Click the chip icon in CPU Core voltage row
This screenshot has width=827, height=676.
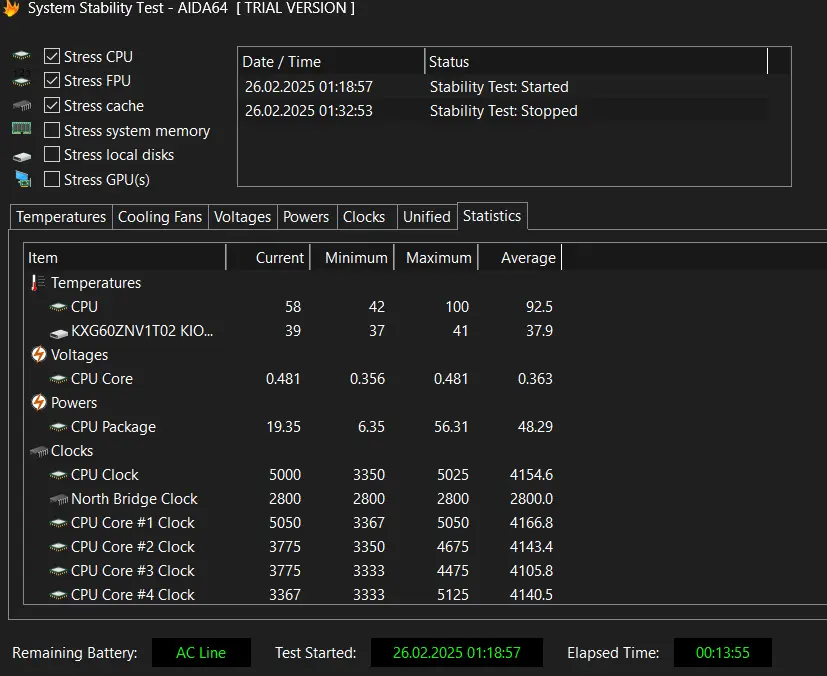pos(58,379)
